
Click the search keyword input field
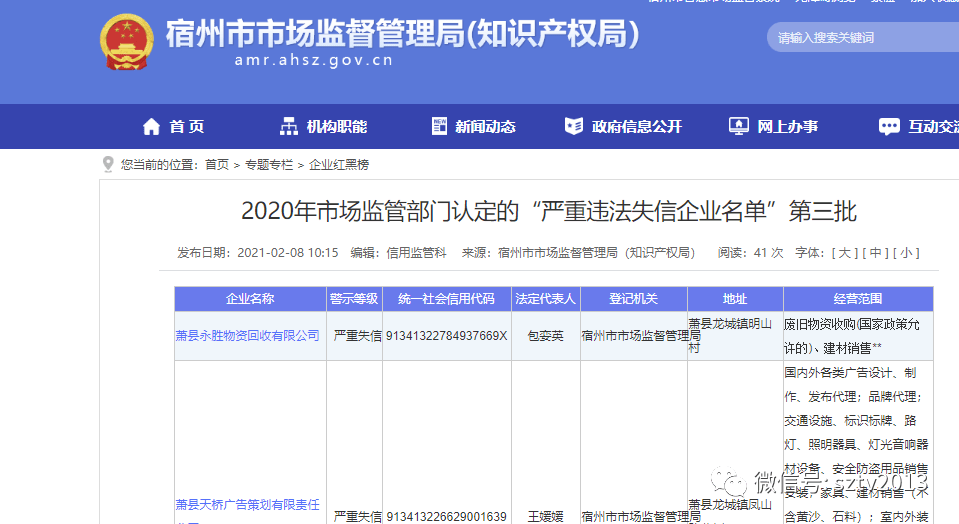coord(860,38)
